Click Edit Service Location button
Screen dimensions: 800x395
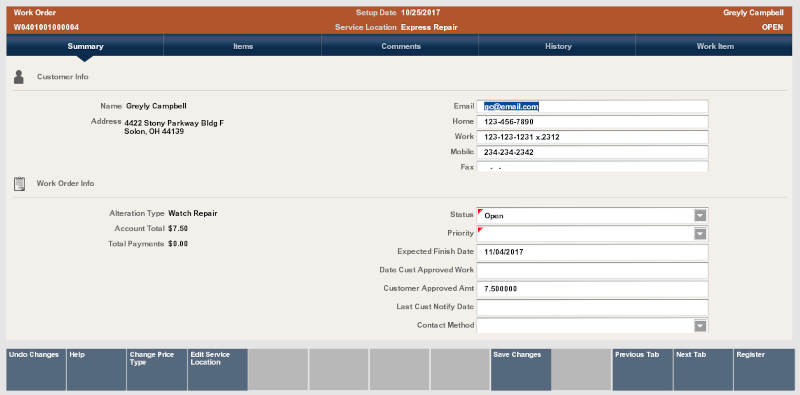click(x=218, y=369)
